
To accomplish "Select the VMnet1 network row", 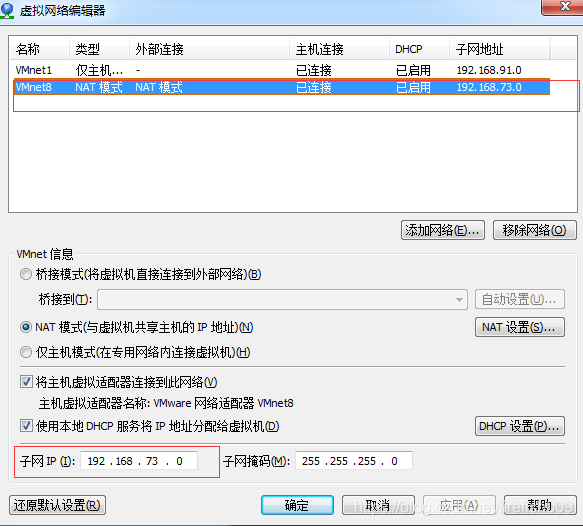I will point(281,70).
